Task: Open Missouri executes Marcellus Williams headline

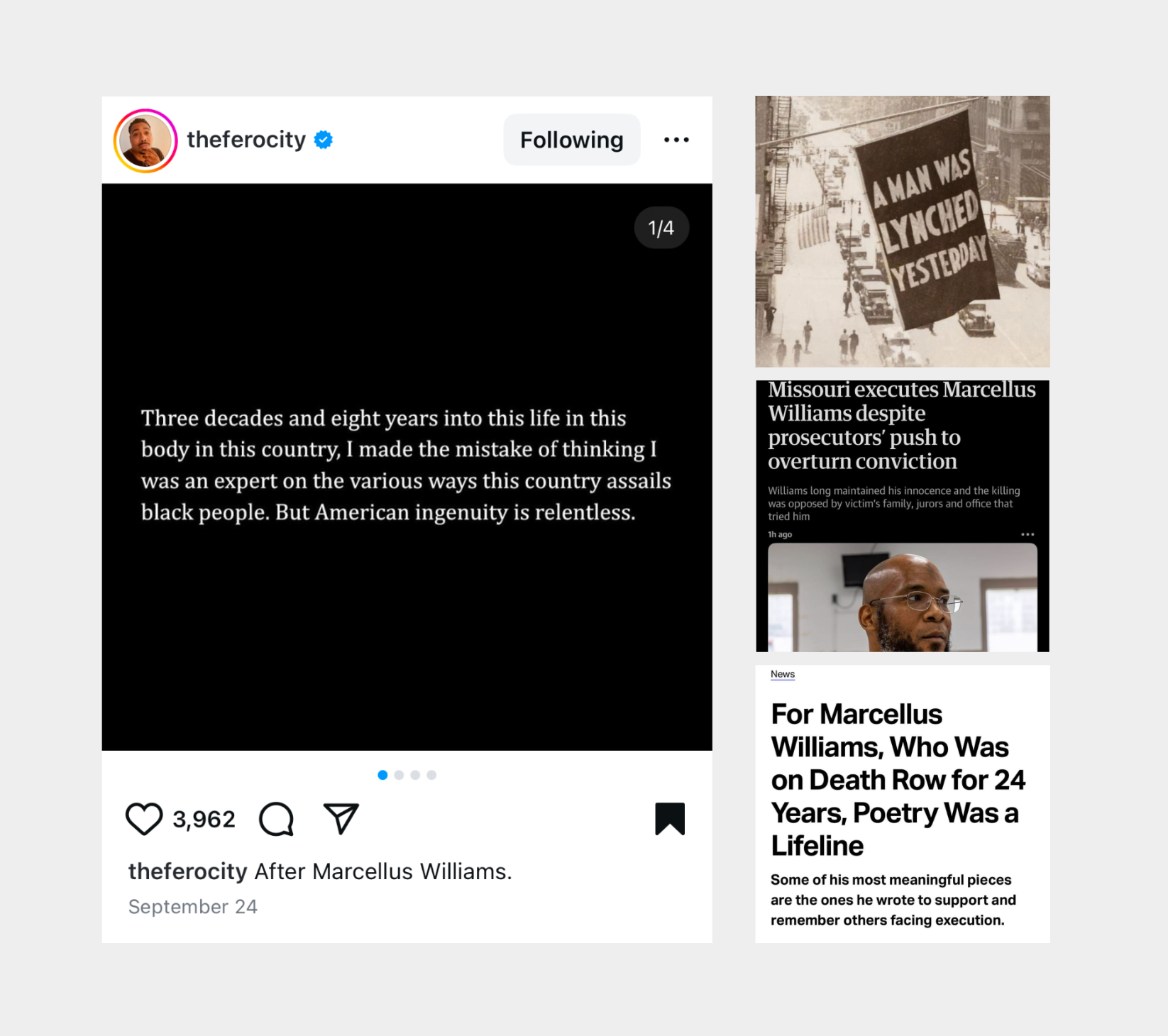Action: pos(902,425)
